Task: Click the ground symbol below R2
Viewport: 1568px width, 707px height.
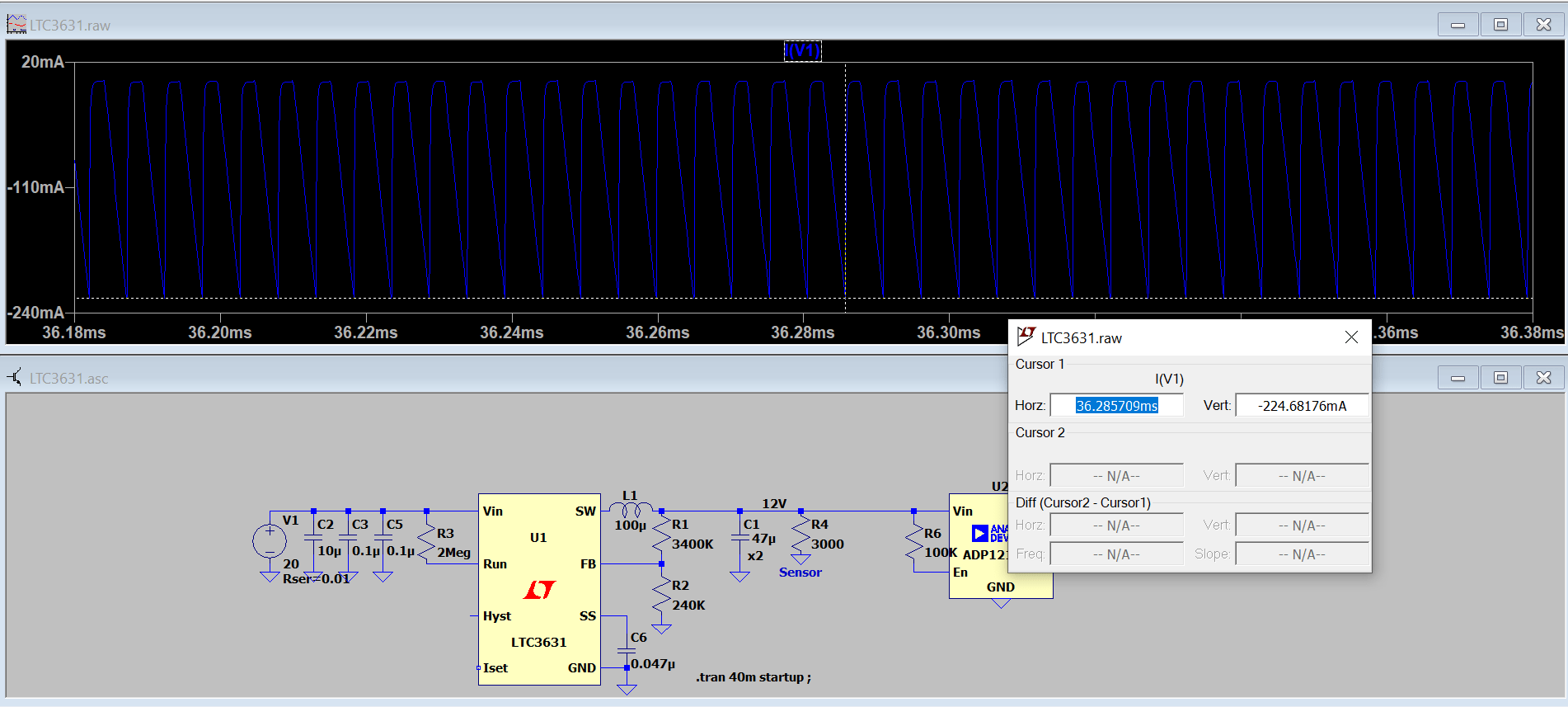Action: point(661,629)
